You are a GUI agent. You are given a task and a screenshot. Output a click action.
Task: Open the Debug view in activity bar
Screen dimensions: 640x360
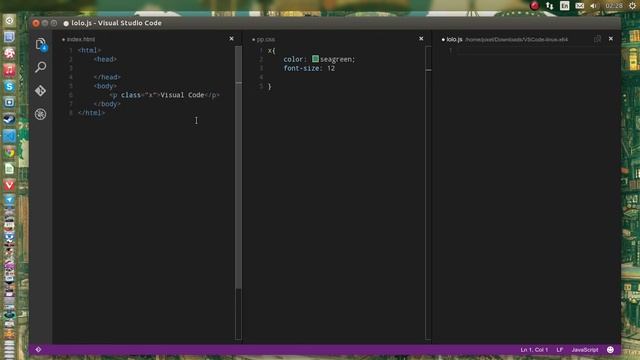click(x=40, y=114)
